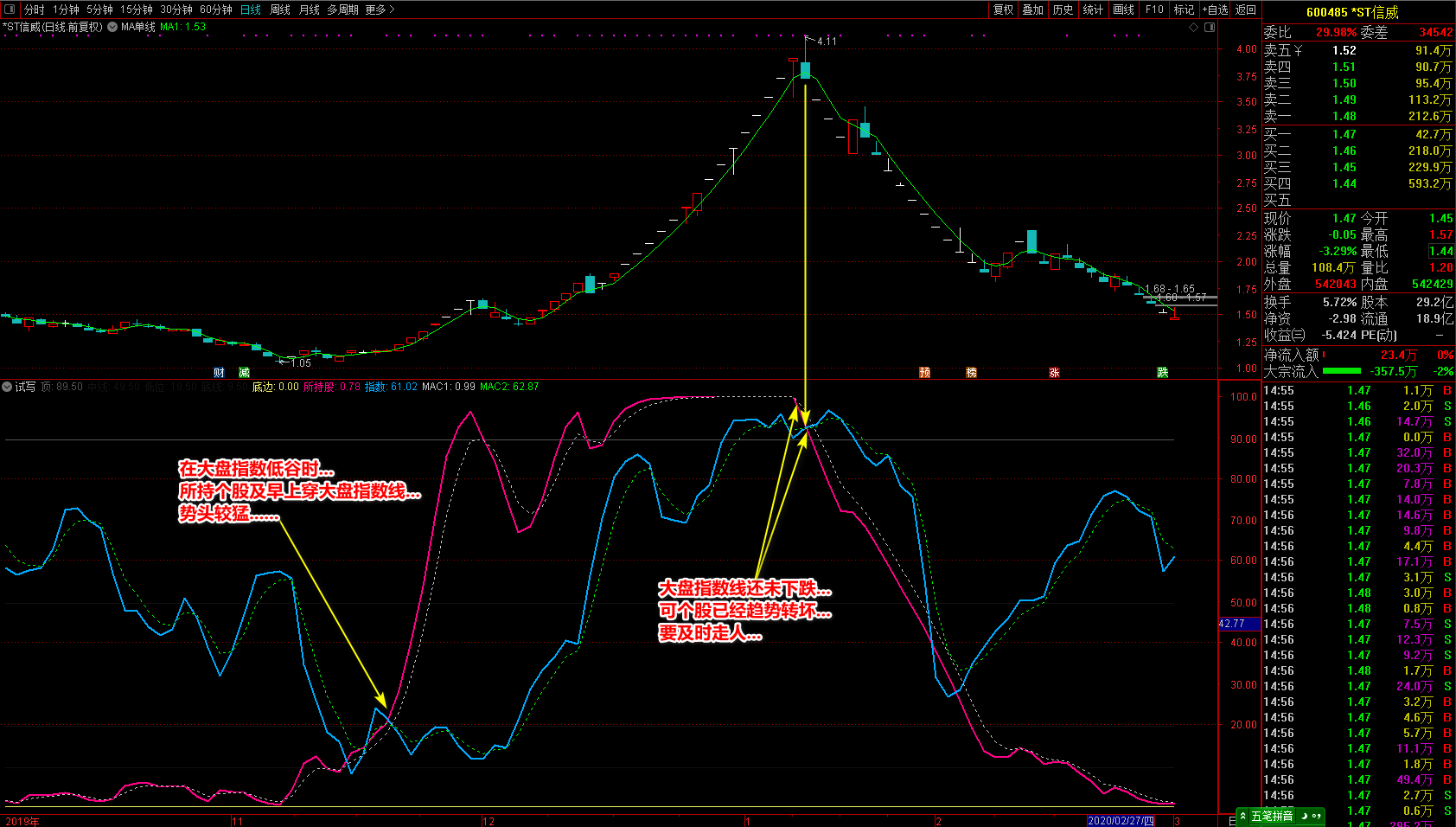Viewport: 1456px width, 827px height.
Task: Click the 委比 29.98% value
Action: (1336, 32)
